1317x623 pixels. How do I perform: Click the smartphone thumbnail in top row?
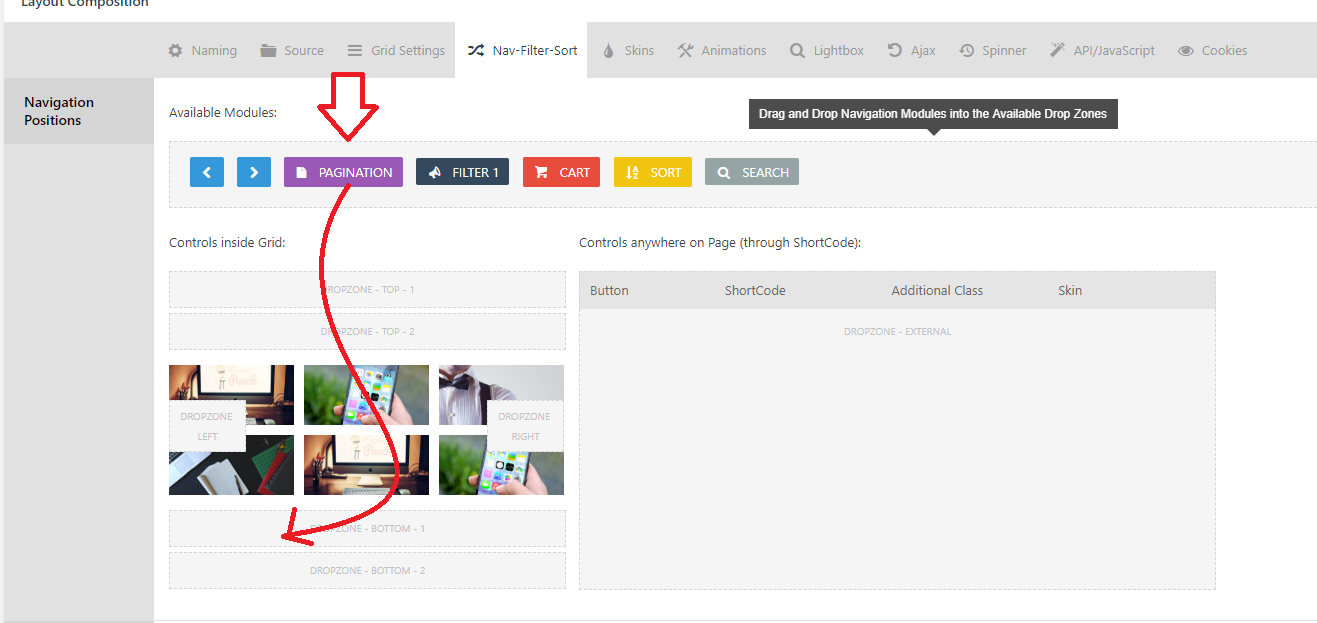coord(366,395)
